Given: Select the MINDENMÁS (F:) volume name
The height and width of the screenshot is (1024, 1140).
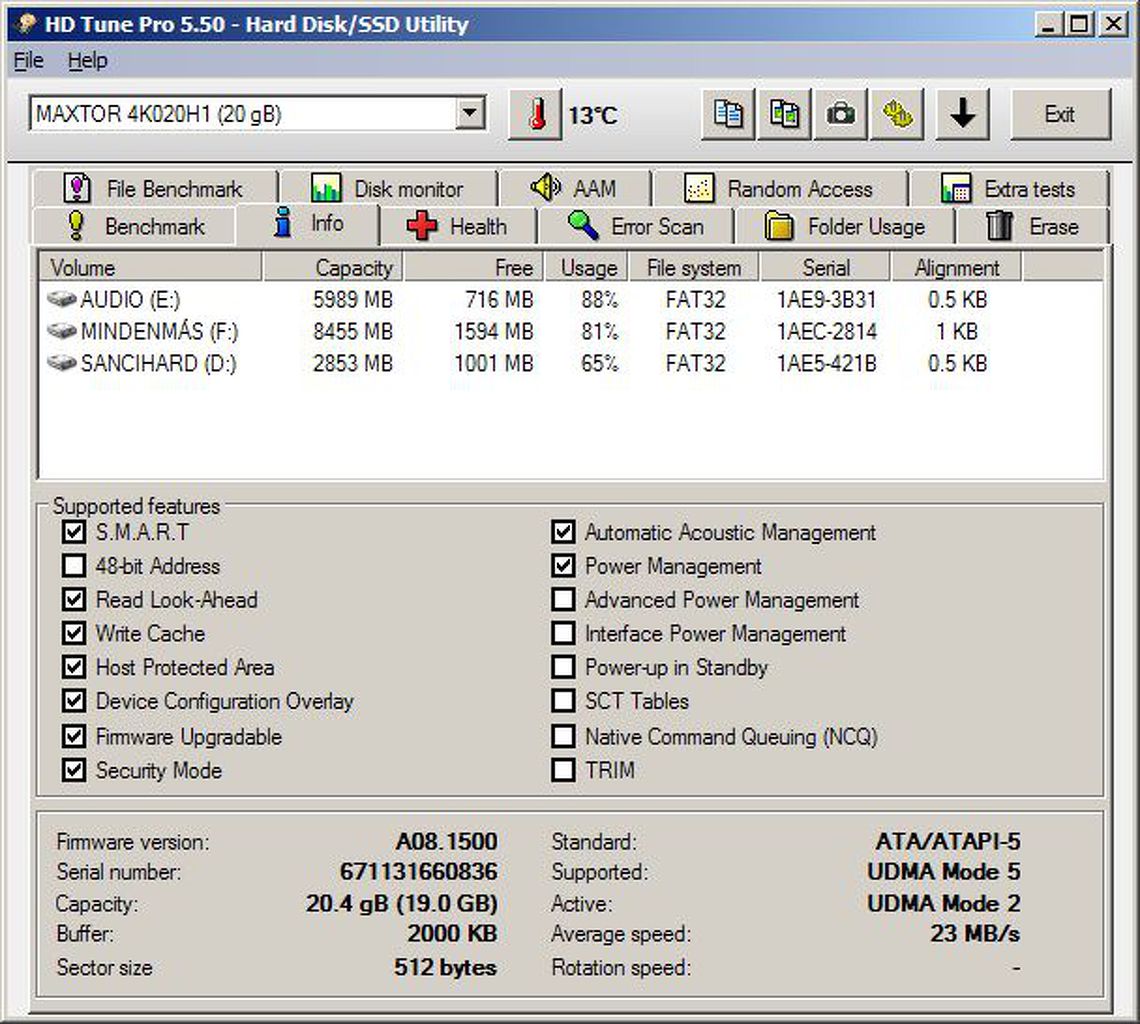Looking at the screenshot, I should [159, 331].
